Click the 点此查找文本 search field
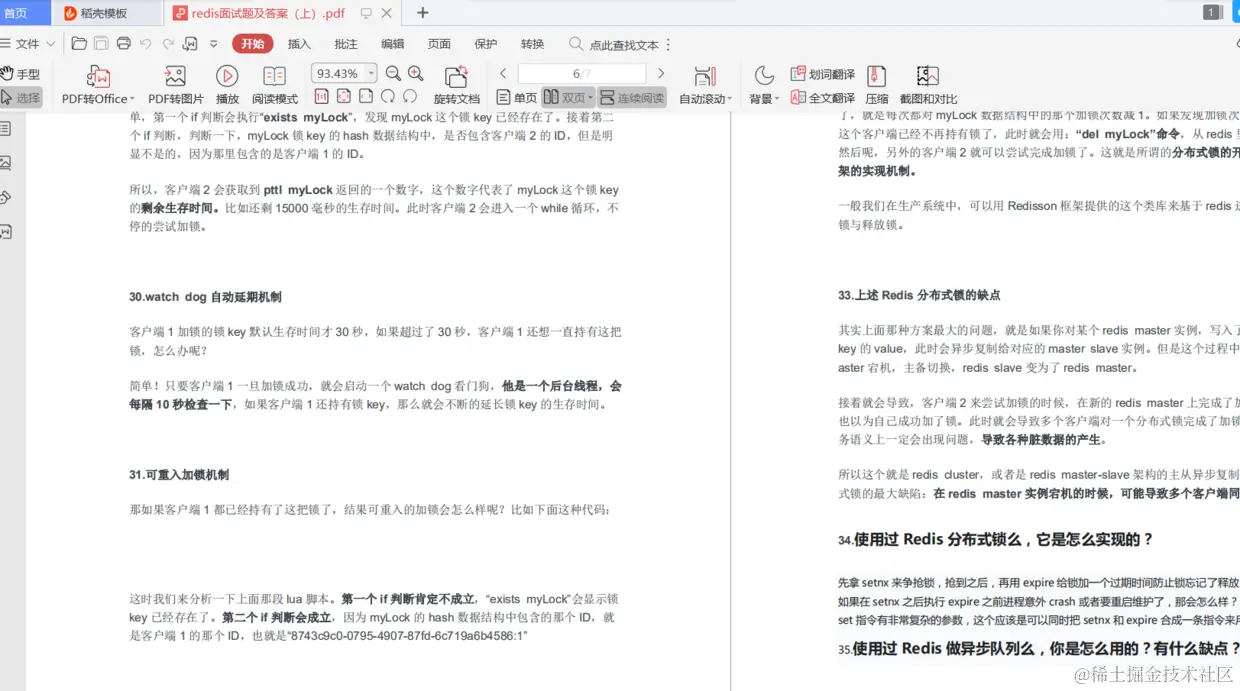1240x691 pixels. [x=625, y=45]
